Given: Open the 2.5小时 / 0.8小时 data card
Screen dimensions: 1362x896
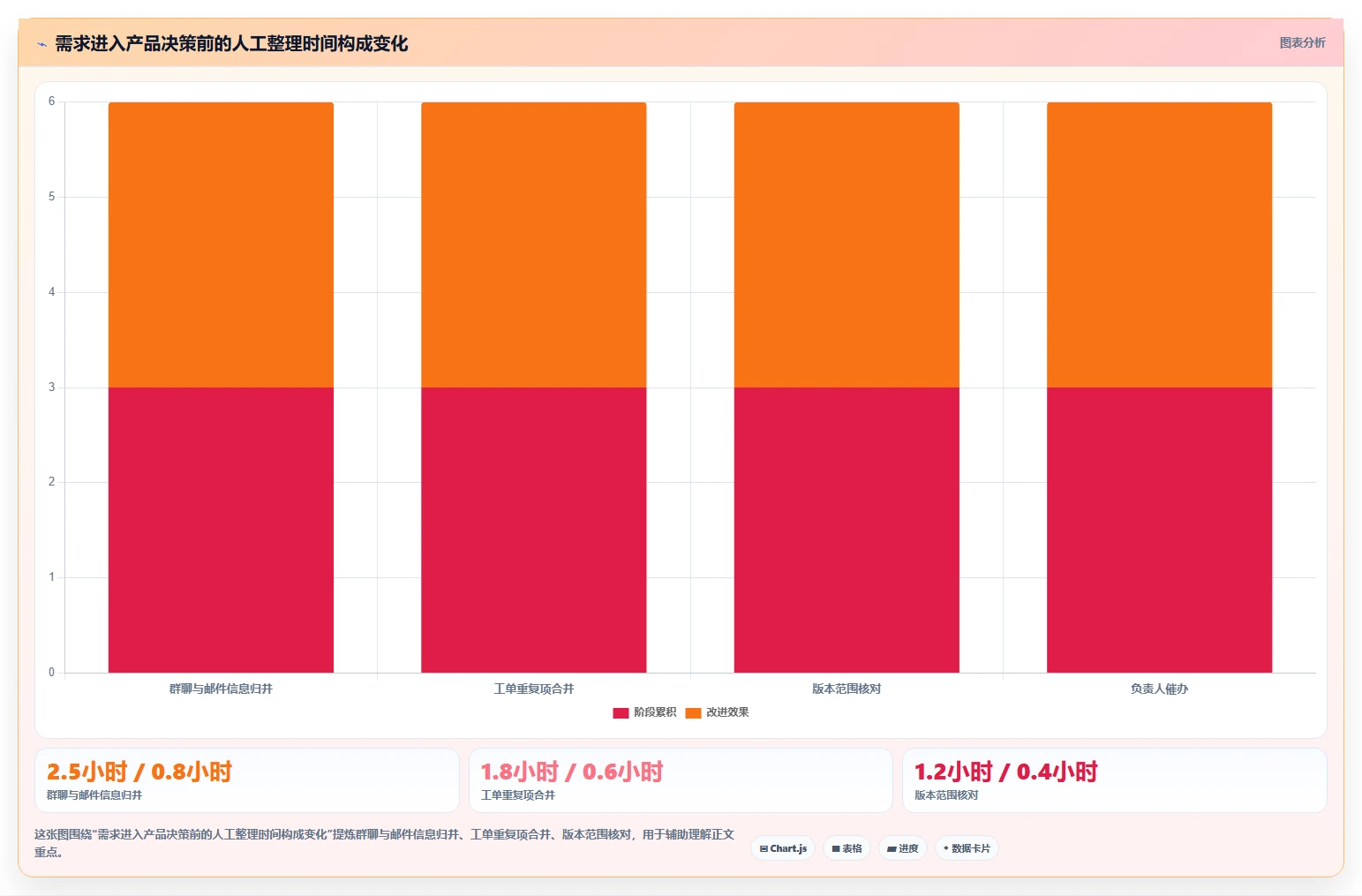Looking at the screenshot, I should click(247, 780).
